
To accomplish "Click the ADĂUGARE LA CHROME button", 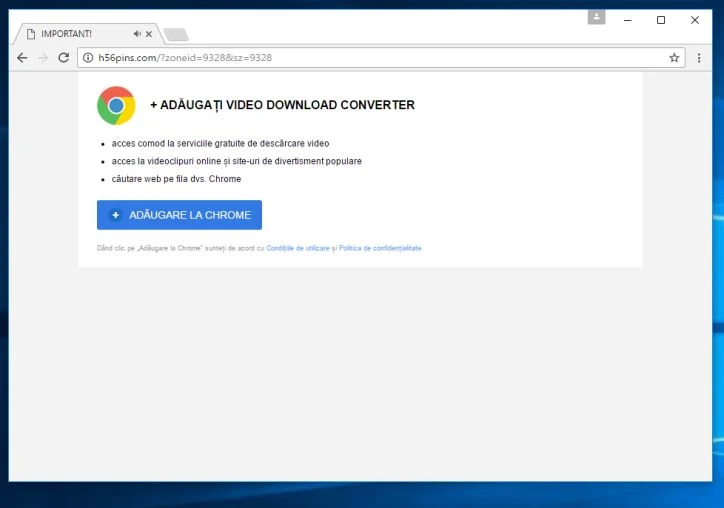I will 179,215.
